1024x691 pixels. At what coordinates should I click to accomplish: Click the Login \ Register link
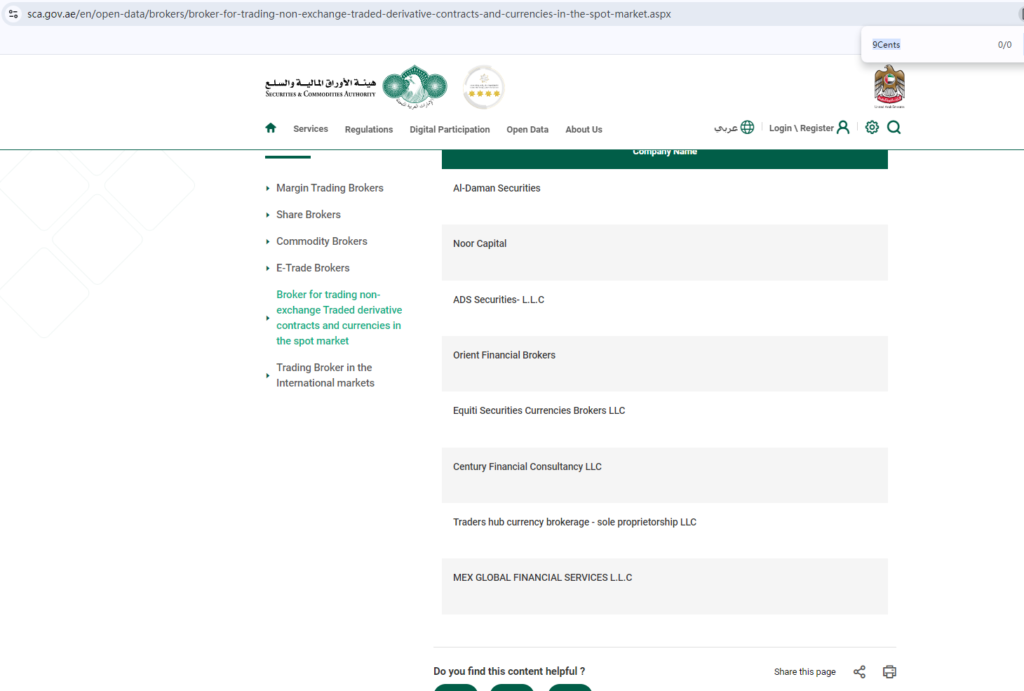pyautogui.click(x=801, y=128)
